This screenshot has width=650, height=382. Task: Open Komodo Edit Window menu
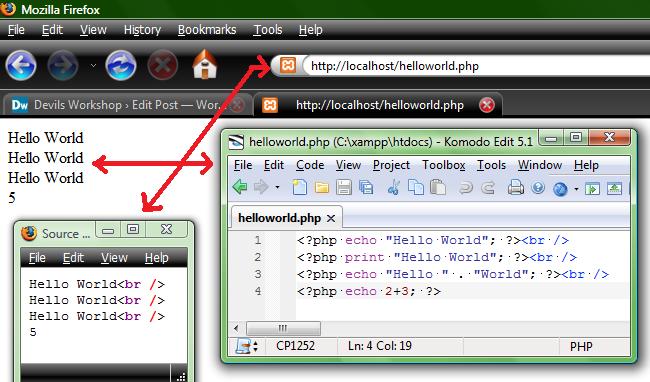coord(540,165)
